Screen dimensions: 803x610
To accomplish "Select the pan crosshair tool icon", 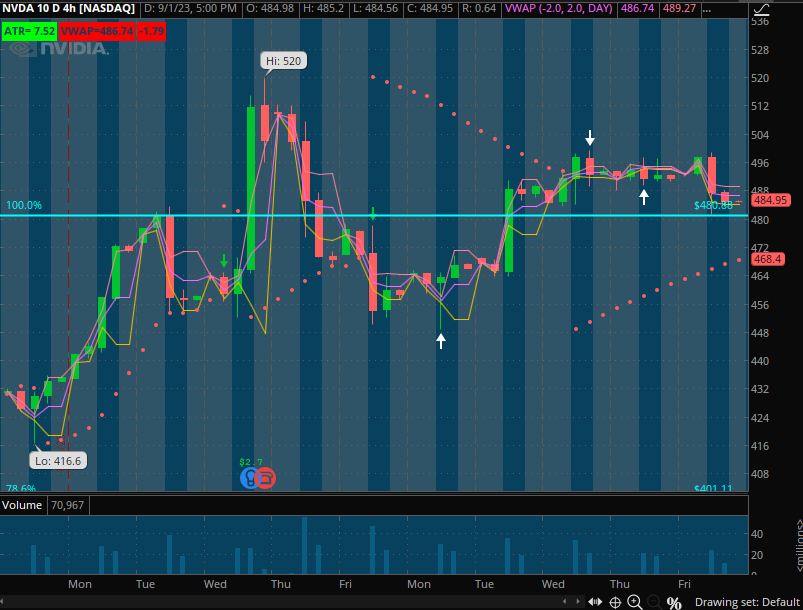I will click(615, 602).
